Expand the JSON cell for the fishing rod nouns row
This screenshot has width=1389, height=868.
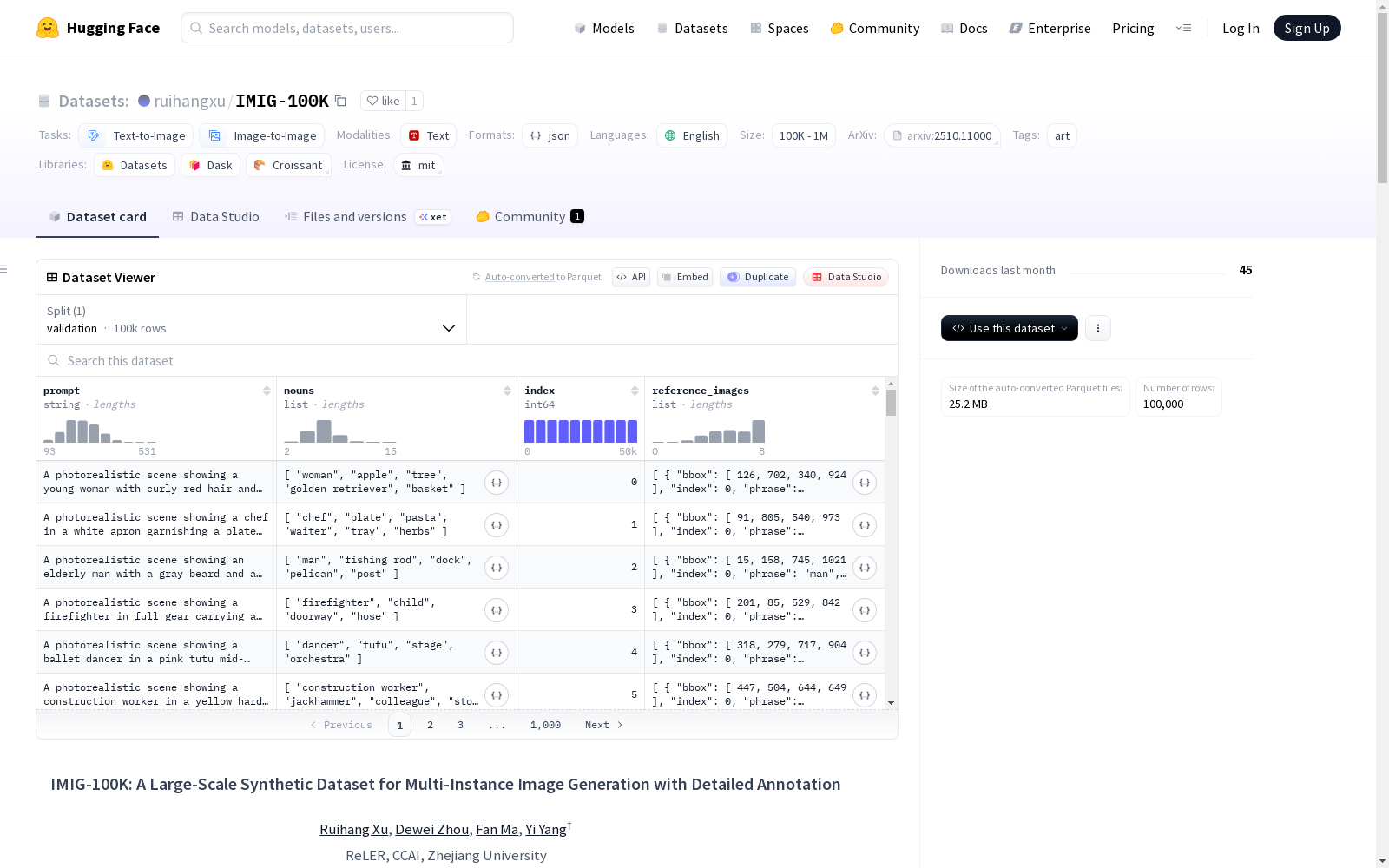tap(497, 568)
